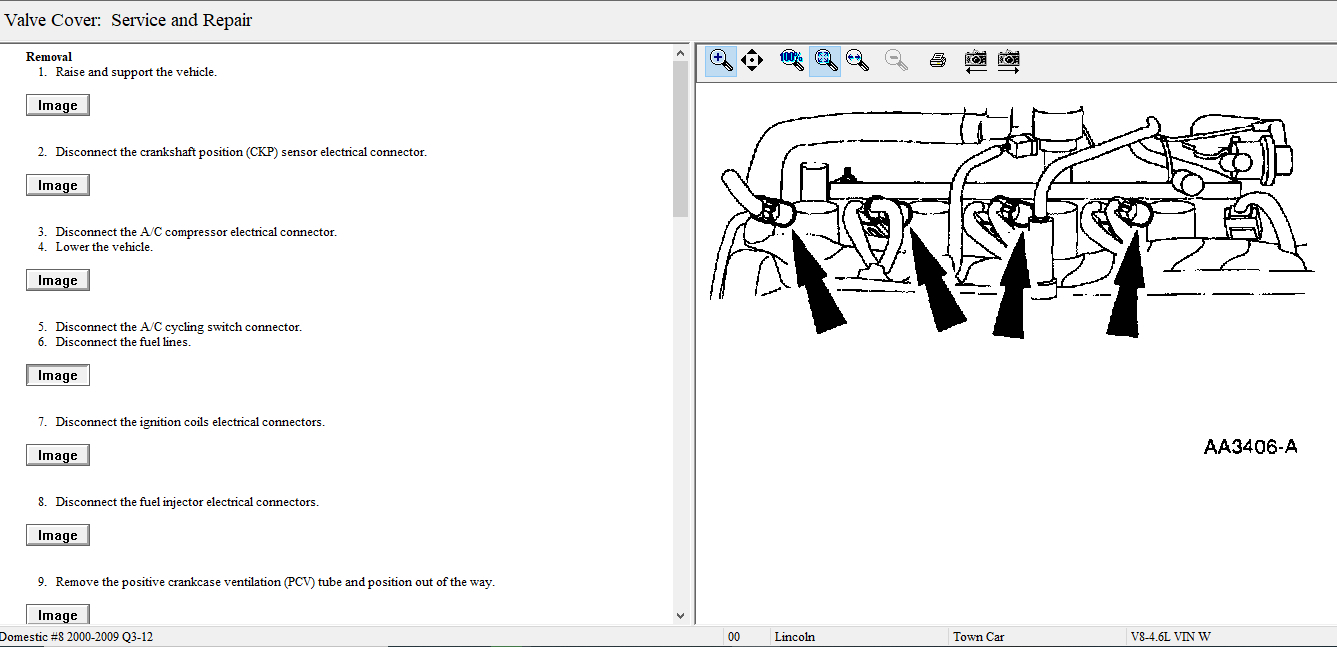1337x647 pixels.
Task: Click the zoom out magnifier icon
Action: (x=896, y=60)
